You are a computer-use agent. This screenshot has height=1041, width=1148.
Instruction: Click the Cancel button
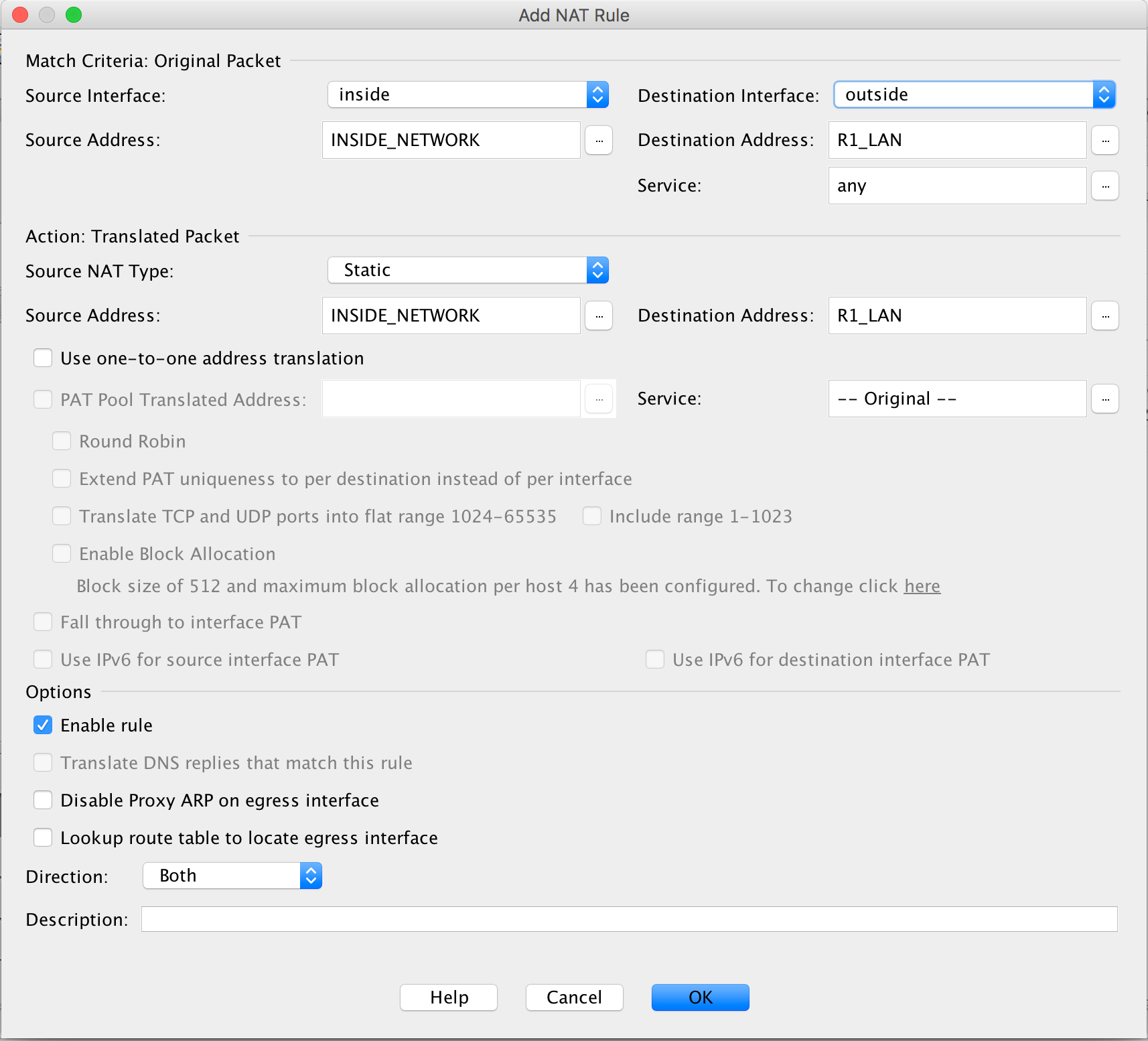click(574, 997)
